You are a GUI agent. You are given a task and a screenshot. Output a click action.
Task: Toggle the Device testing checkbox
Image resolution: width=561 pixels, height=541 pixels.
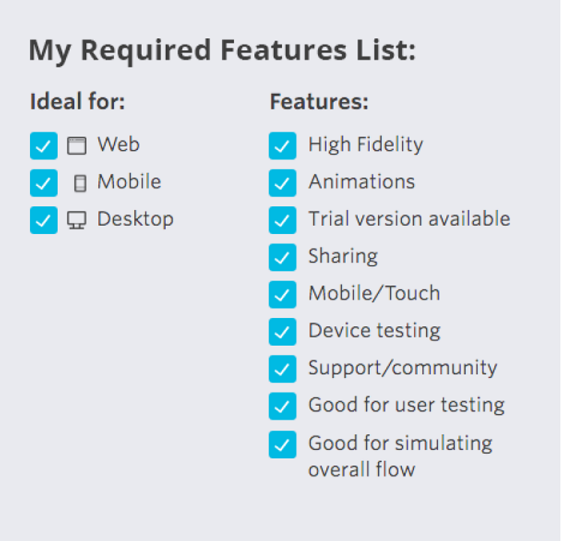point(283,332)
